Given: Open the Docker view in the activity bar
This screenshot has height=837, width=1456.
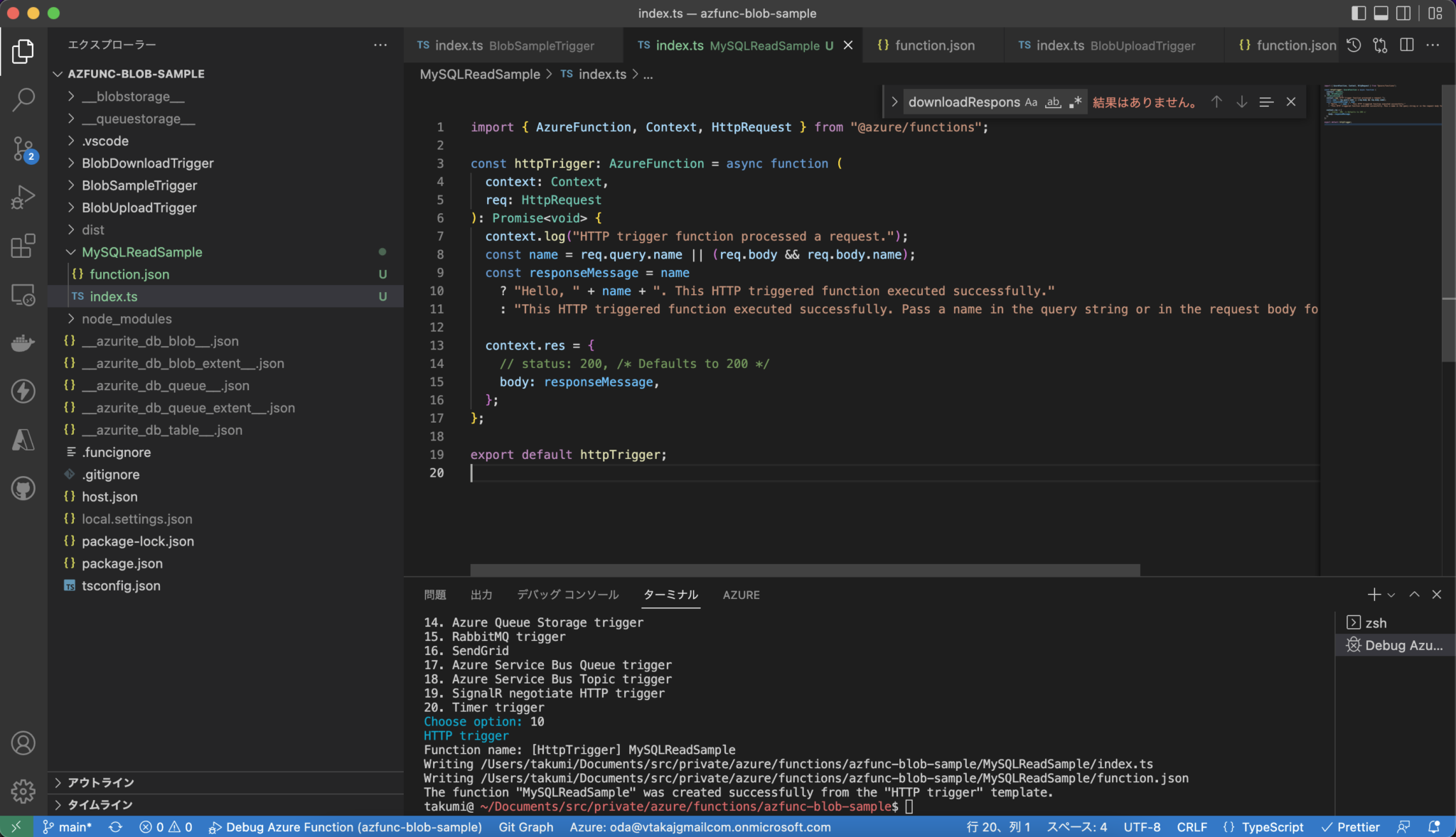Looking at the screenshot, I should pyautogui.click(x=23, y=343).
